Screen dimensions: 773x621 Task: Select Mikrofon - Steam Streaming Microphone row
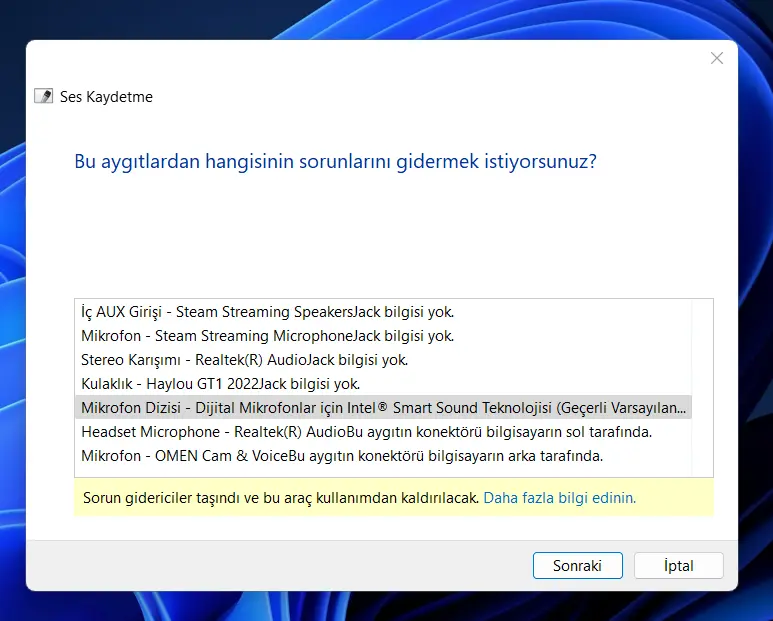pos(384,336)
